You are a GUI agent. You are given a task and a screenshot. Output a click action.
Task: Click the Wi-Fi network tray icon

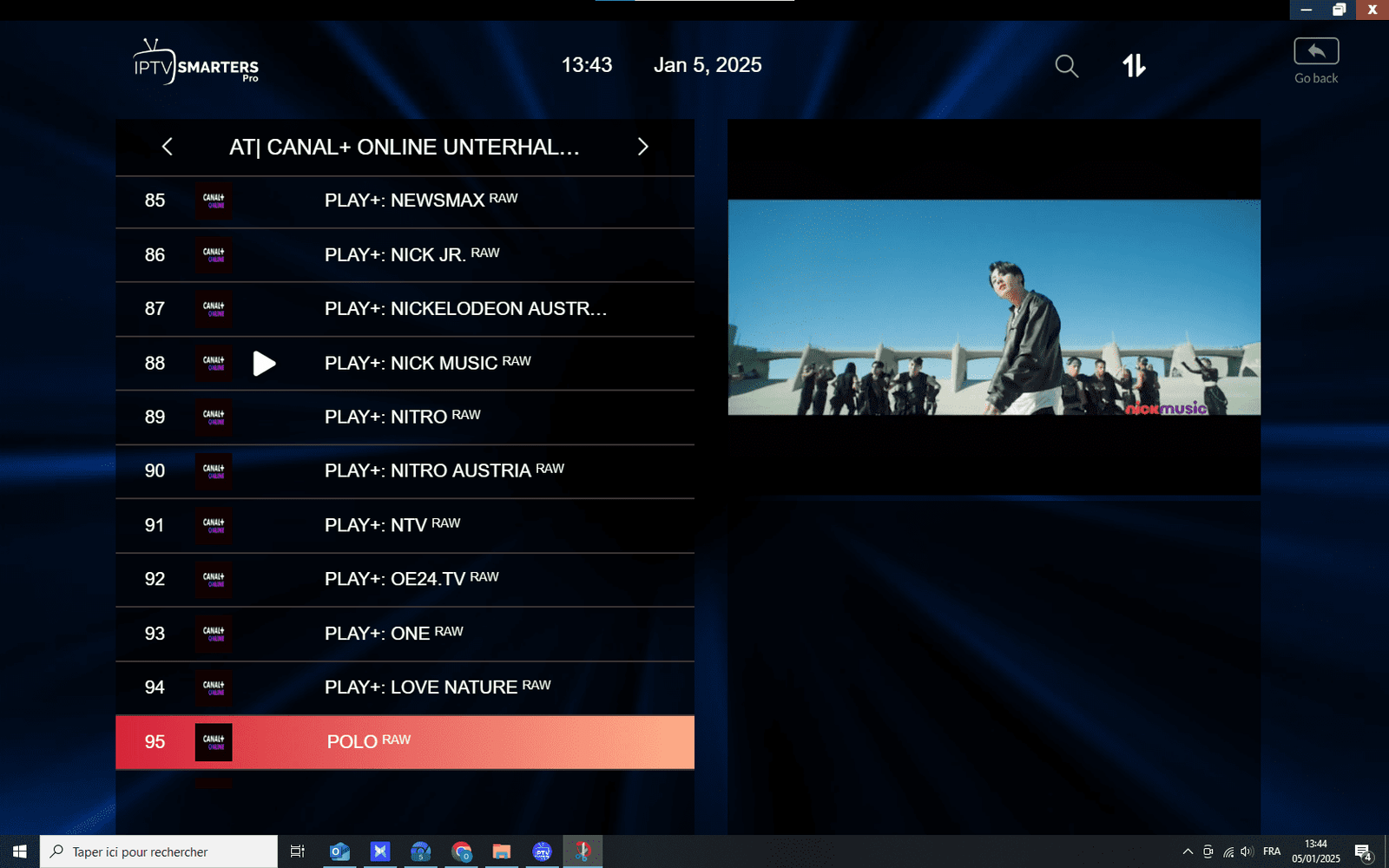click(x=1228, y=852)
